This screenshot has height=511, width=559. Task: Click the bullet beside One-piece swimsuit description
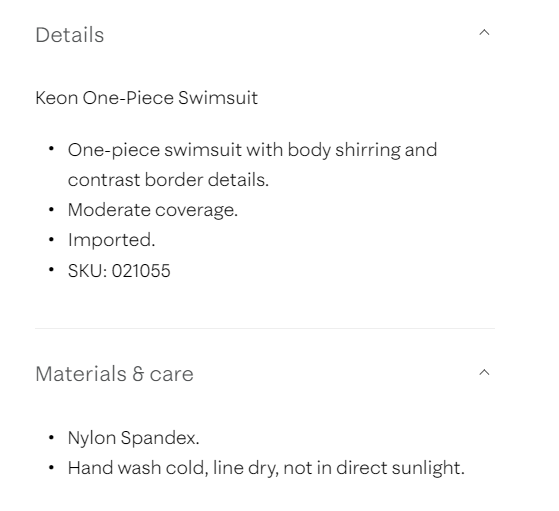point(51,149)
